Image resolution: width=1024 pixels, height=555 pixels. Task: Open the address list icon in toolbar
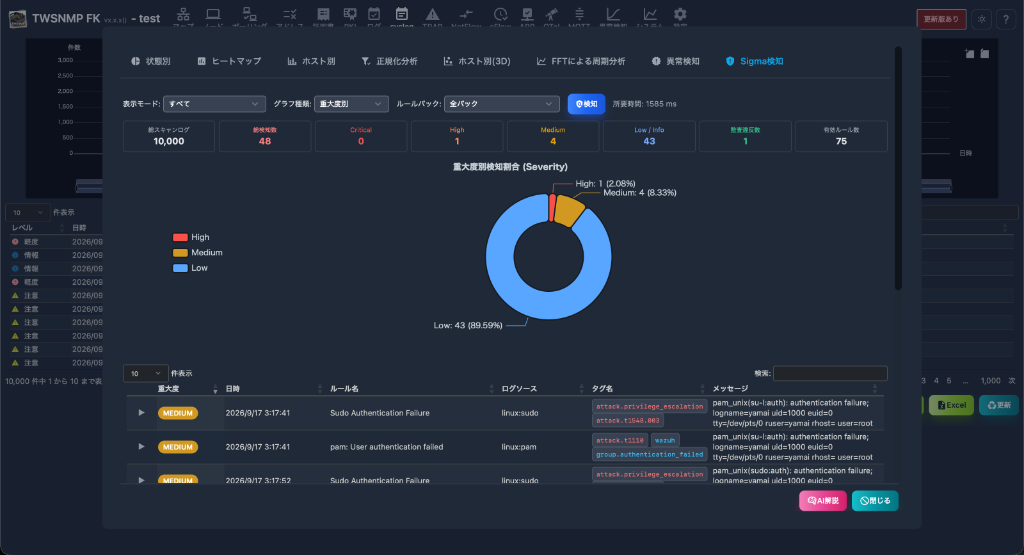(x=290, y=14)
